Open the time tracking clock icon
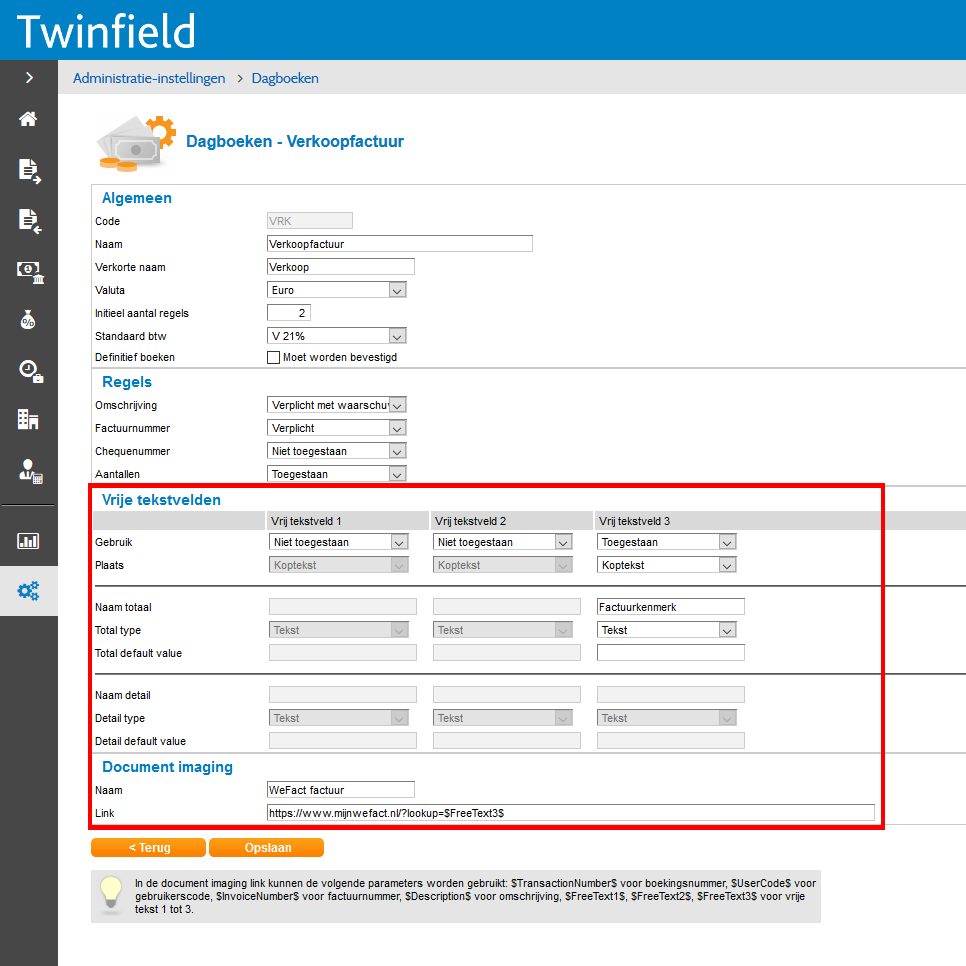 (29, 370)
